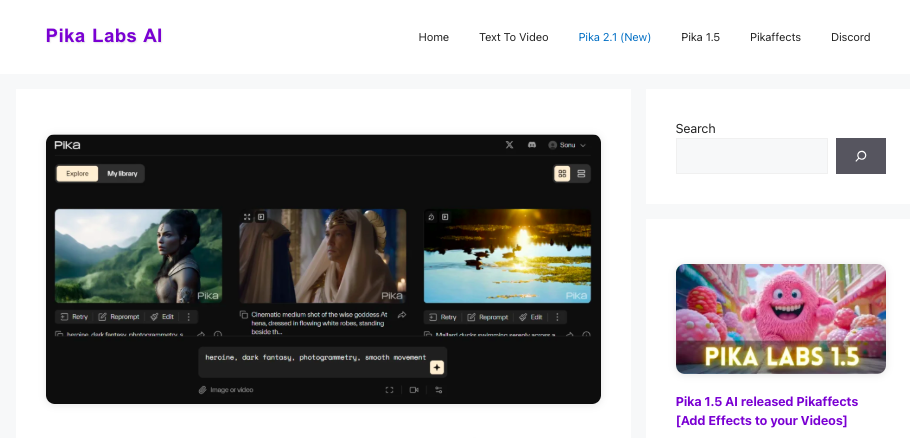The image size is (910, 438).
Task: Open the camera control icon
Action: click(414, 390)
